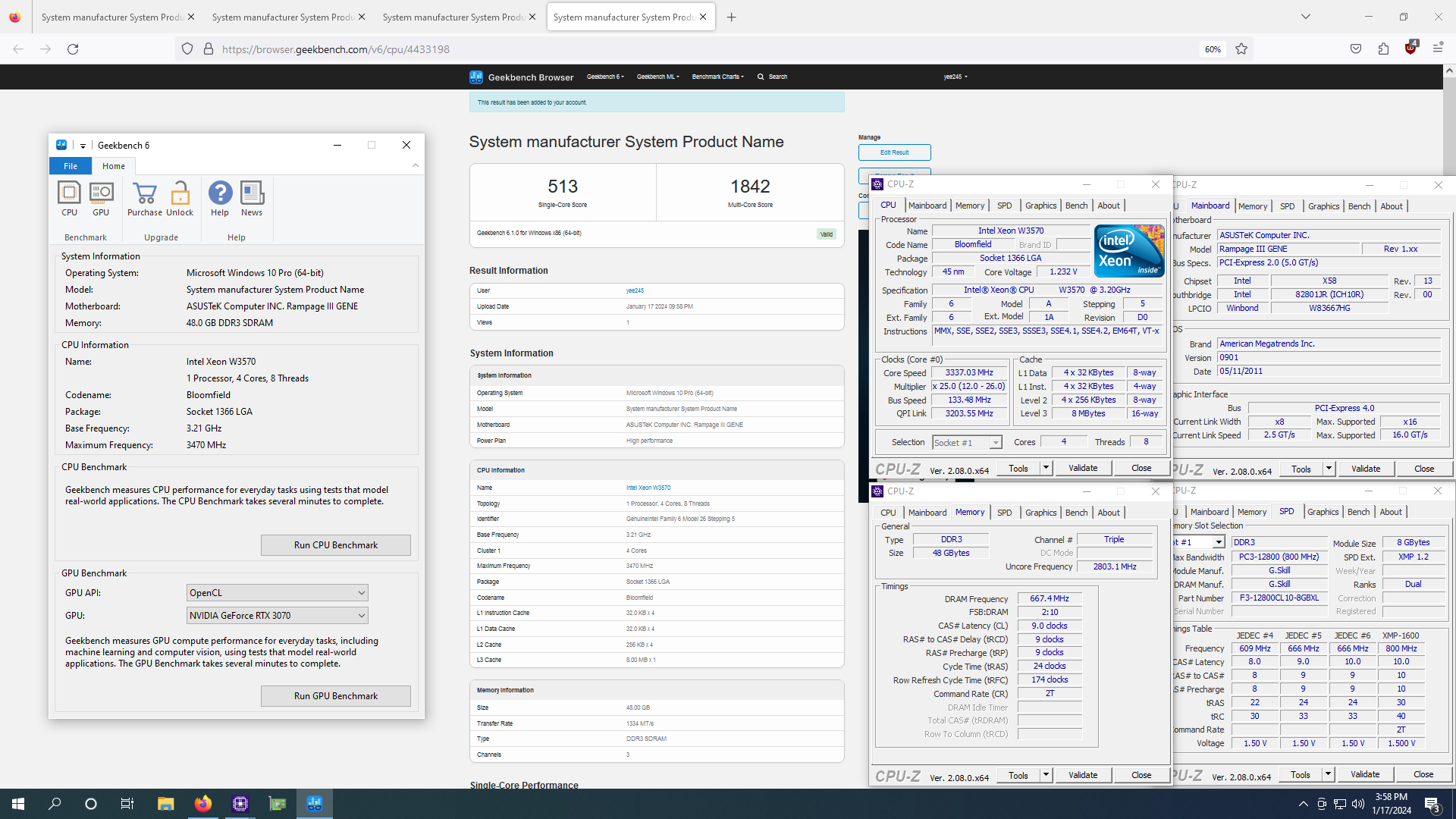Image resolution: width=1456 pixels, height=819 pixels.
Task: Open About tab in CPU-Z CPU window
Action: 1109,206
